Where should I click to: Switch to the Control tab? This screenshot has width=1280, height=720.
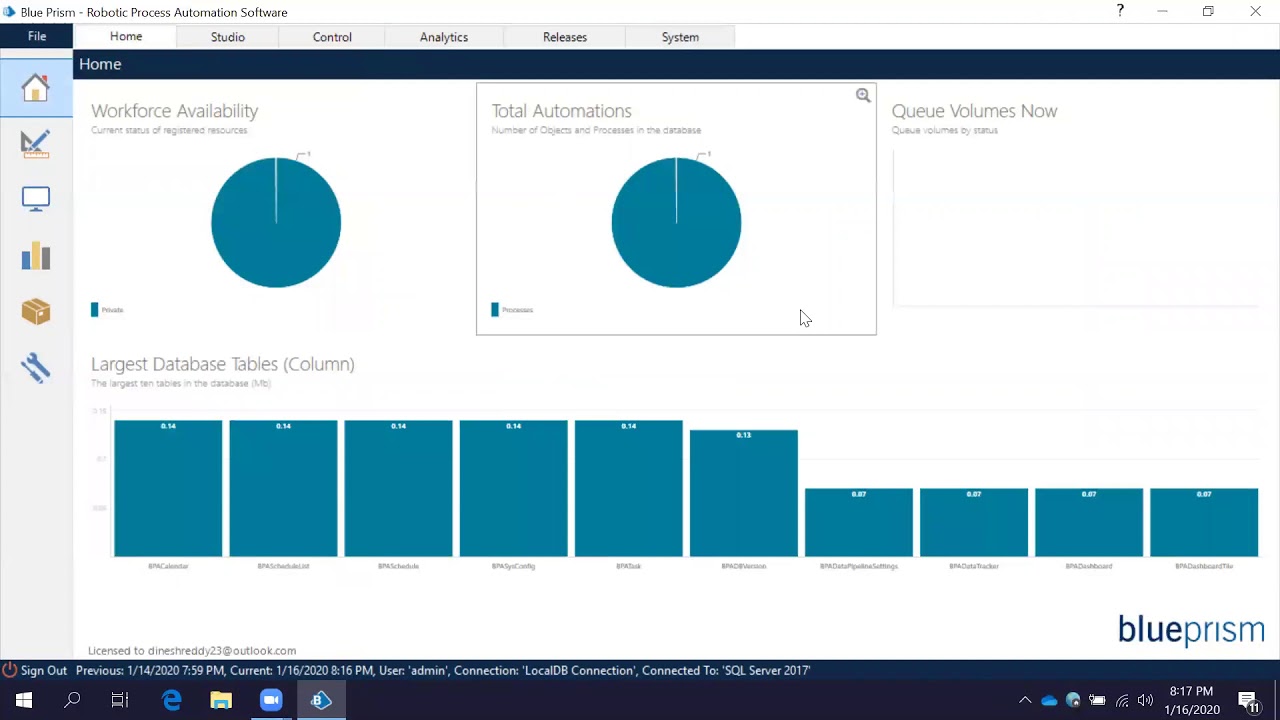coord(332,37)
